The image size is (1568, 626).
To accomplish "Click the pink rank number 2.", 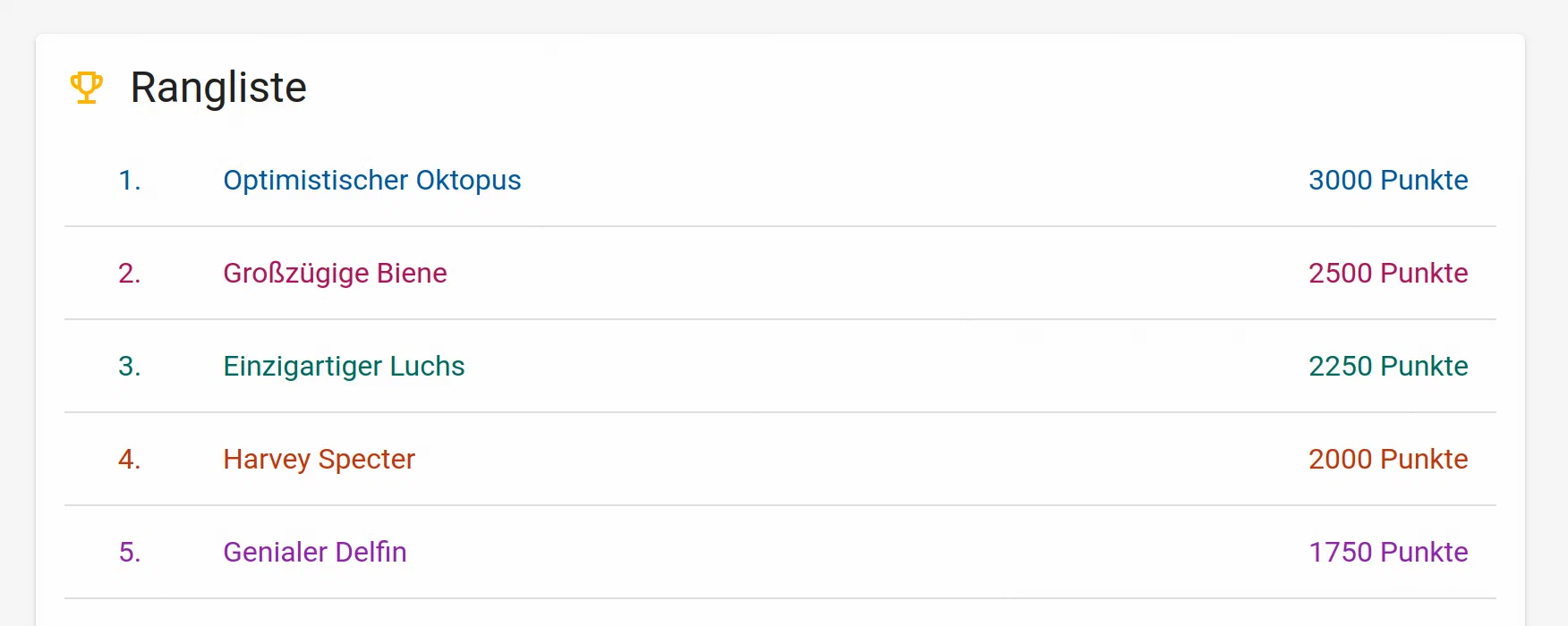I will pyautogui.click(x=130, y=274).
